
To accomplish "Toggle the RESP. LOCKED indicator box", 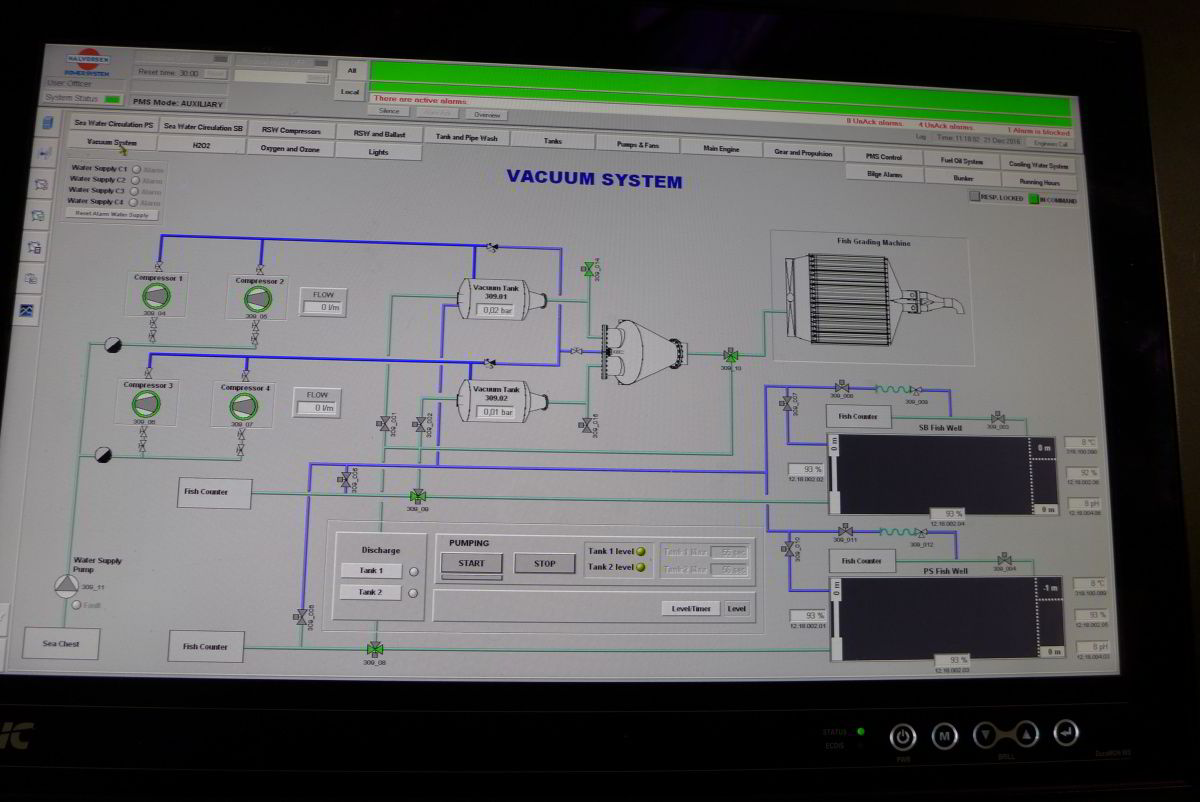I will click(973, 198).
